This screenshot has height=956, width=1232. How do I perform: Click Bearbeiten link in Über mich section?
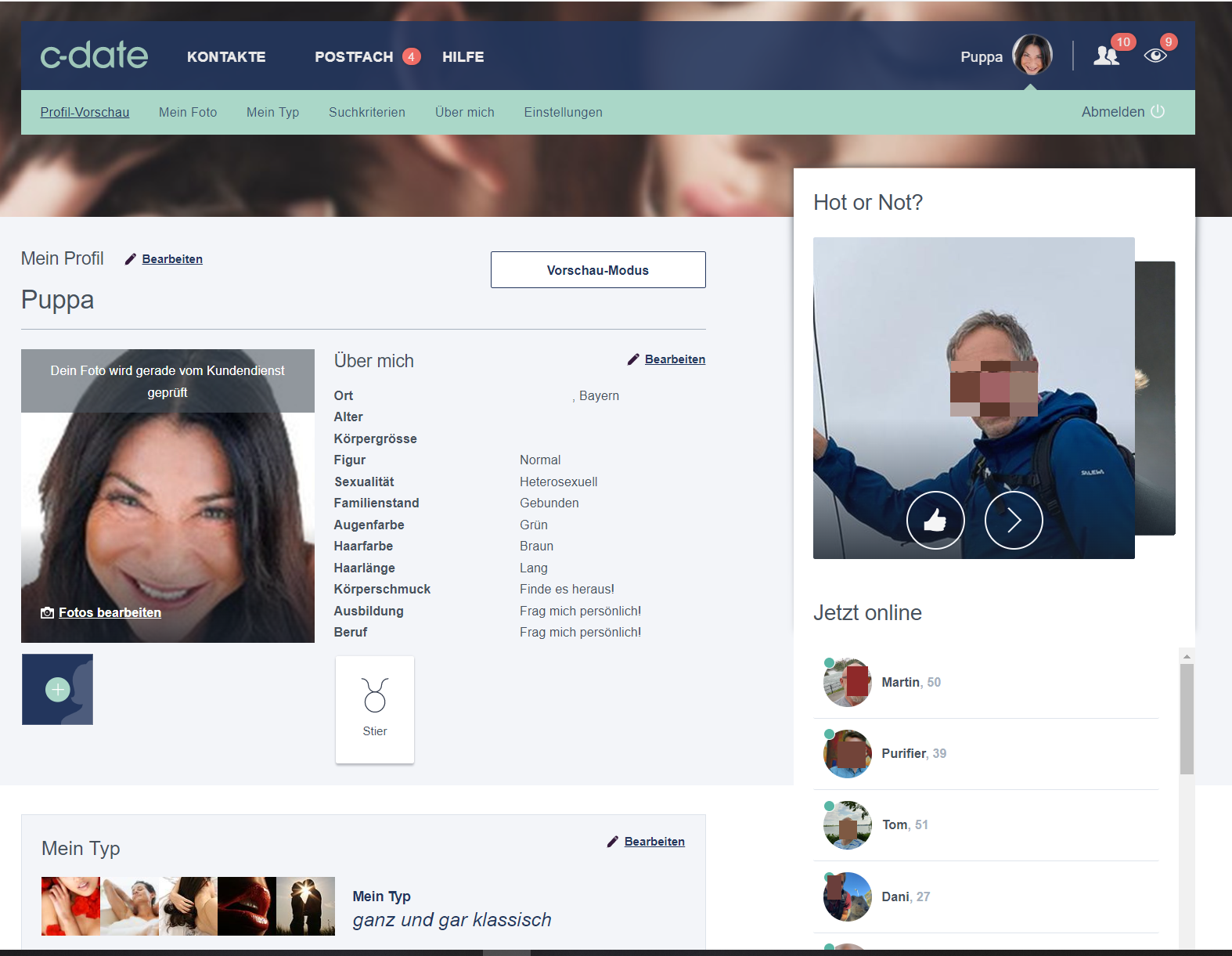coord(675,359)
